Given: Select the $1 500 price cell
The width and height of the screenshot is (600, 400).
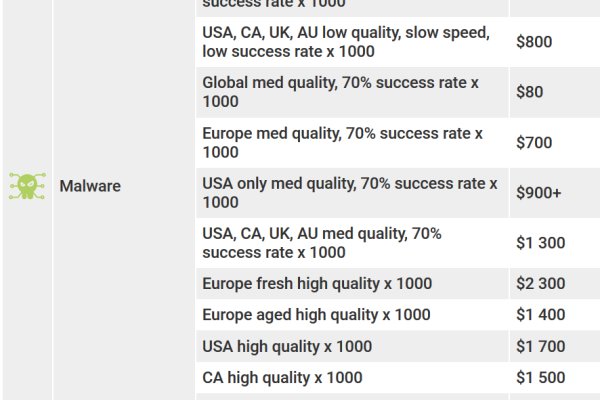Looking at the screenshot, I should point(541,378).
